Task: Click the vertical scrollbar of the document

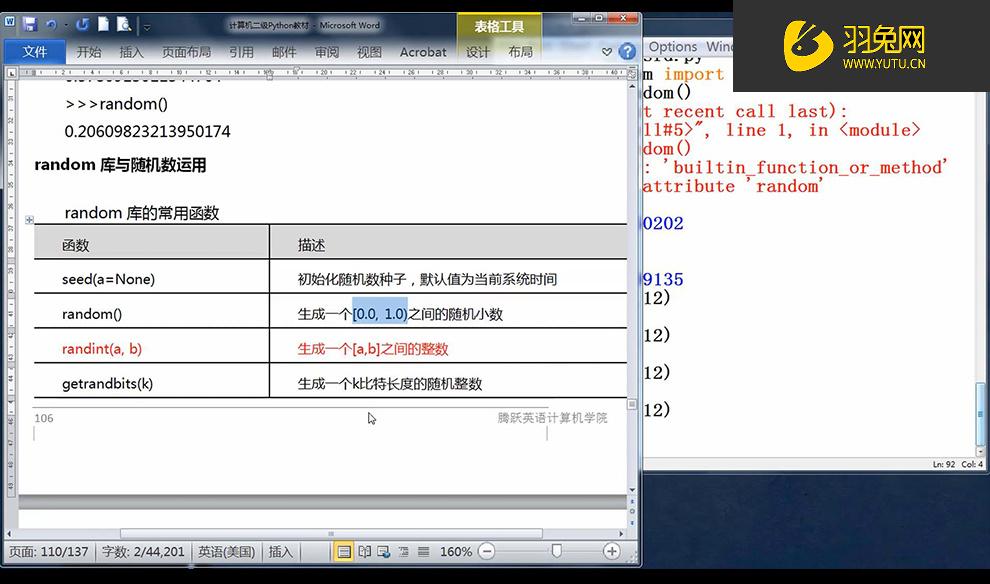Action: click(631, 300)
